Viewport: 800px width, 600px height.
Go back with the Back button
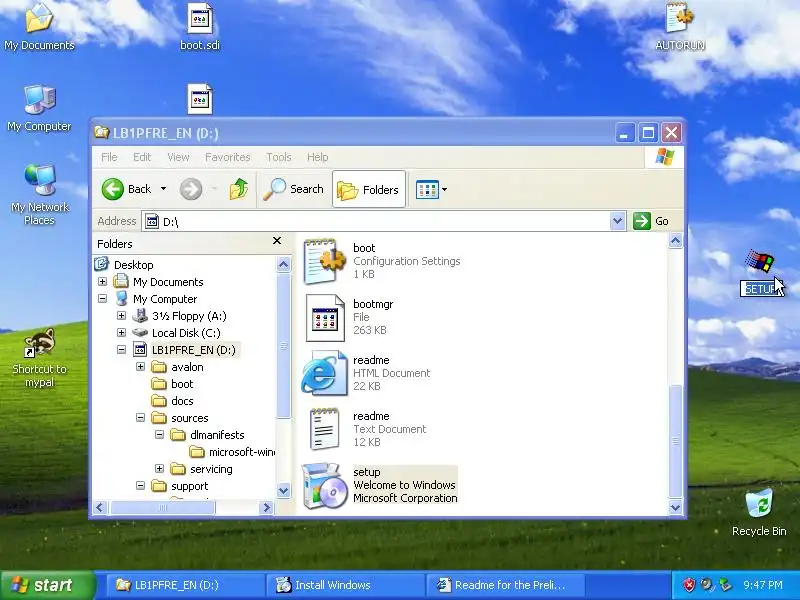127,189
